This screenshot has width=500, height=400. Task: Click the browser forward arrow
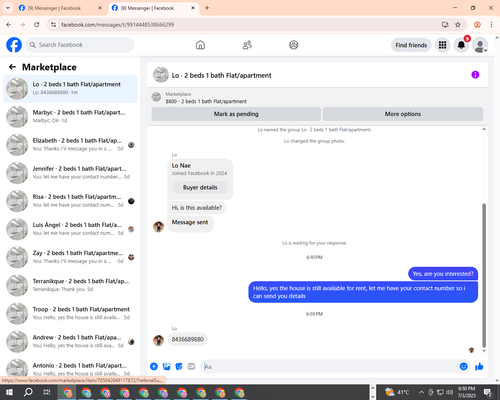click(22, 25)
